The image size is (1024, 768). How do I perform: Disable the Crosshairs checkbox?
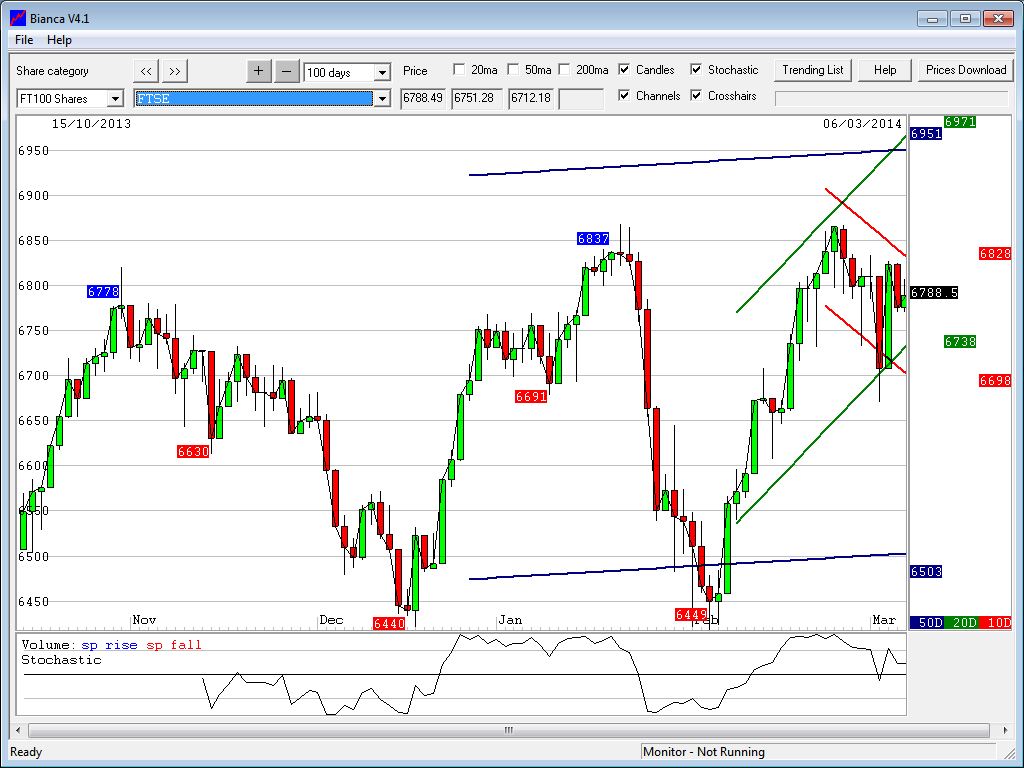click(x=696, y=96)
